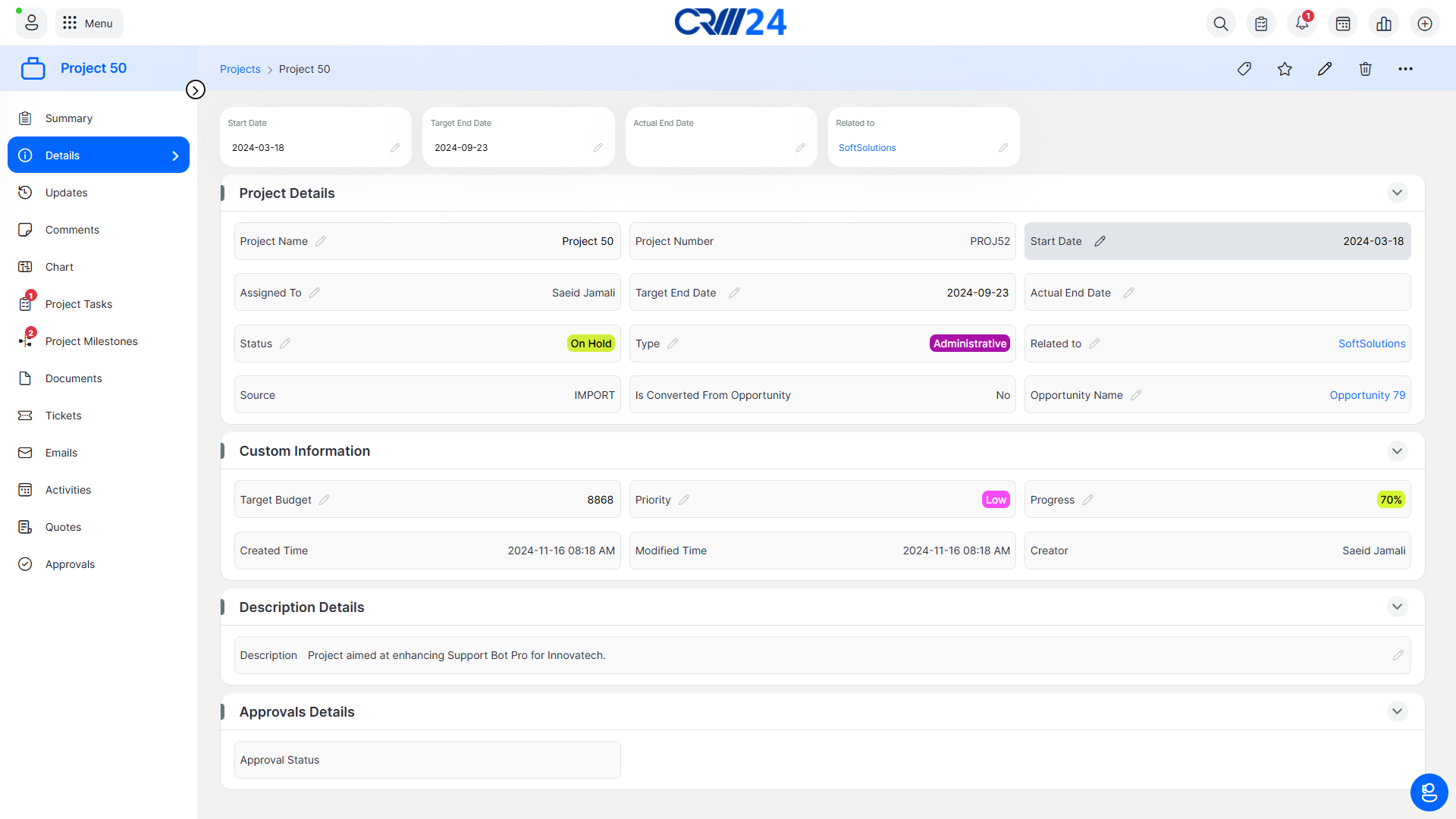Open the more options ellipsis menu
This screenshot has width=1456, height=819.
pyautogui.click(x=1405, y=69)
